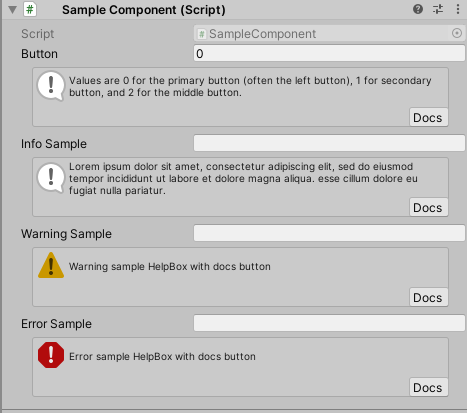This screenshot has width=467, height=413.
Task: Click the object picker circle for Script
Action: pos(457,33)
